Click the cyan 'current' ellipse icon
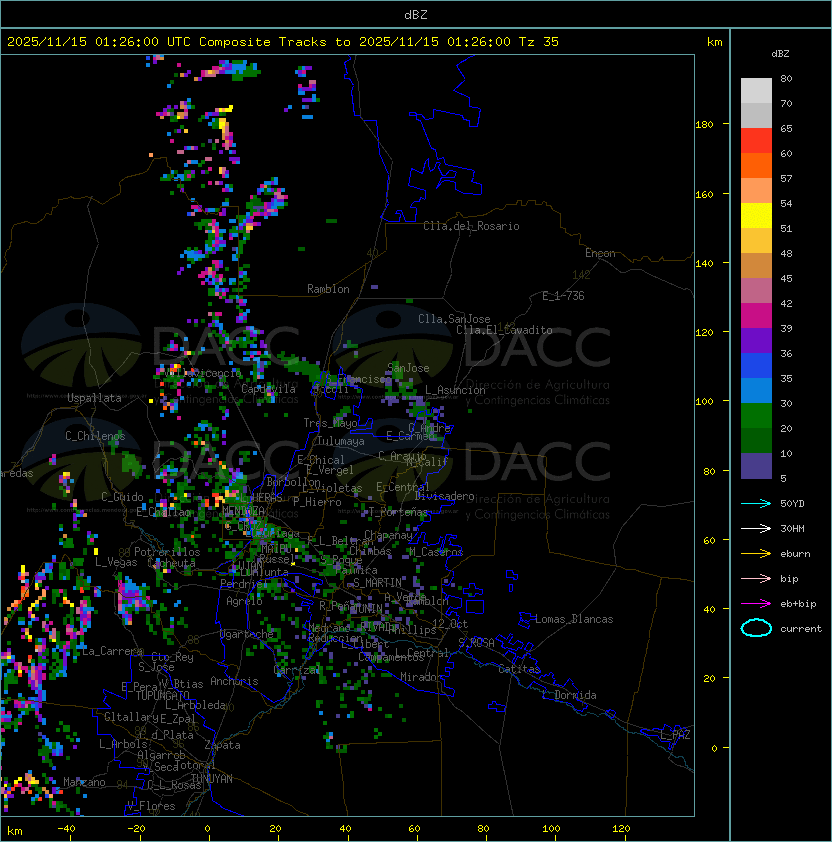 click(756, 628)
